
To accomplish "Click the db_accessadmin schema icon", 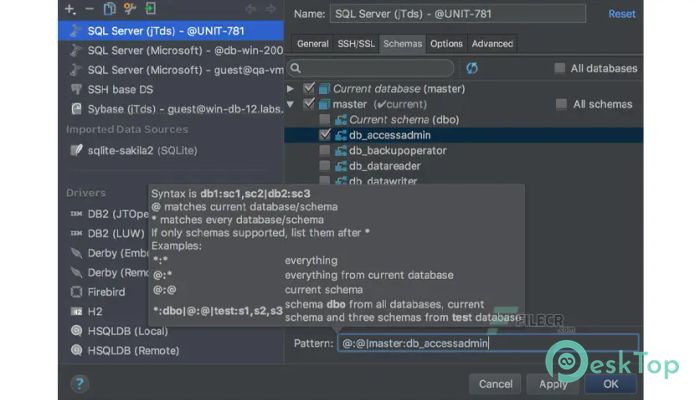I will coord(341,135).
